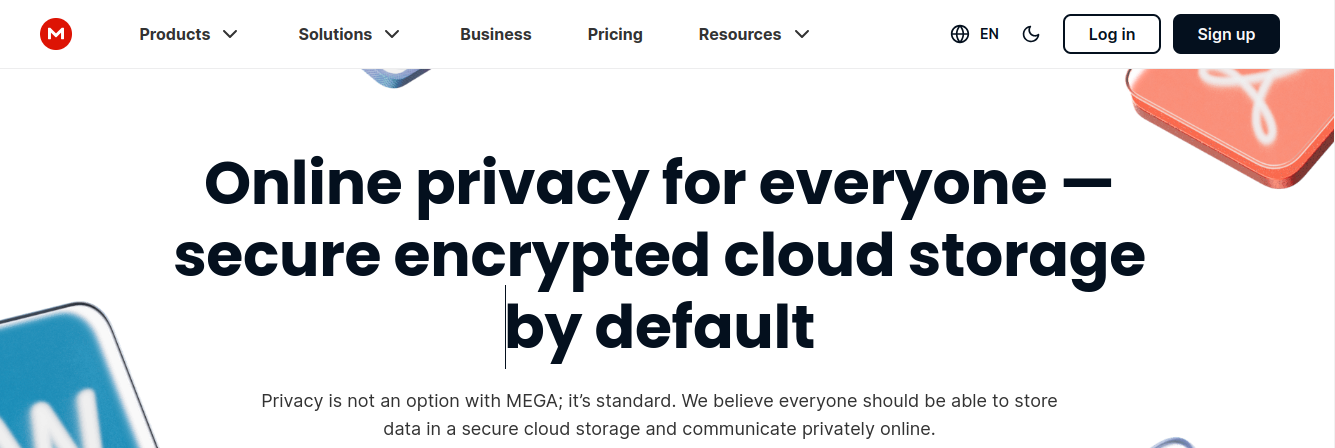Expand the chevron beside Solutions

point(392,34)
